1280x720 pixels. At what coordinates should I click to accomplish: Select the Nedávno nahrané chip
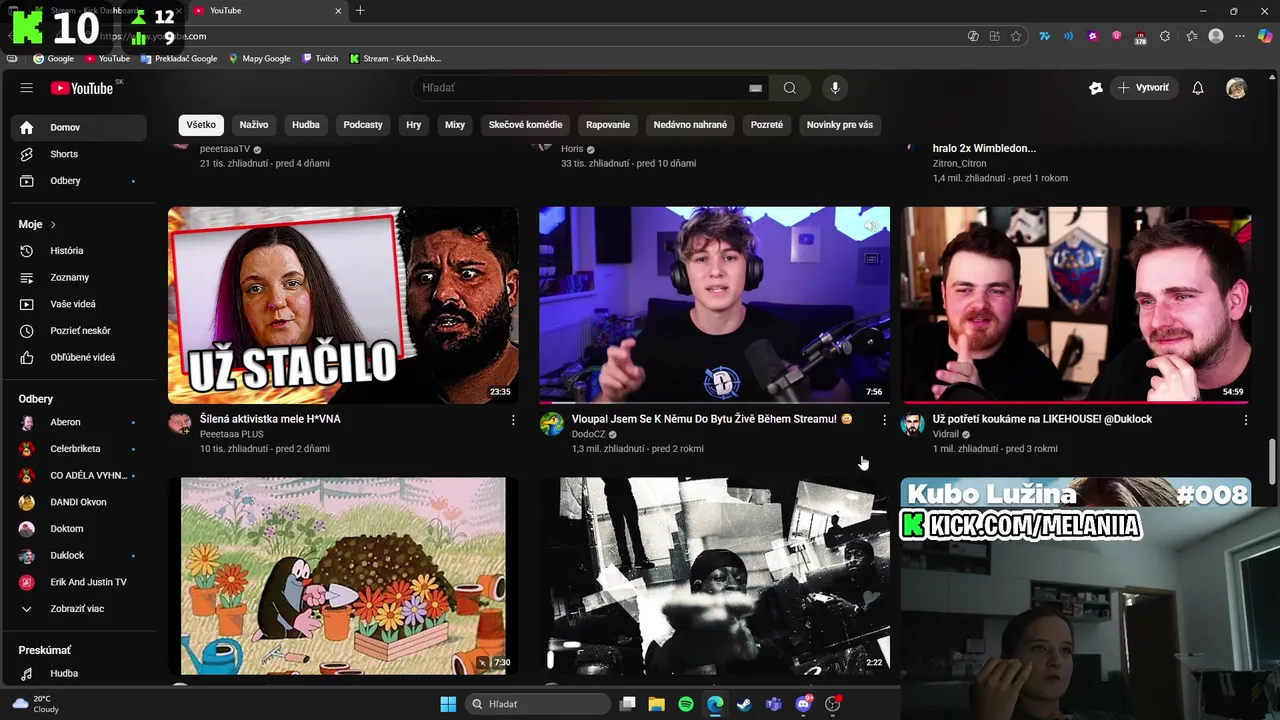click(x=690, y=125)
